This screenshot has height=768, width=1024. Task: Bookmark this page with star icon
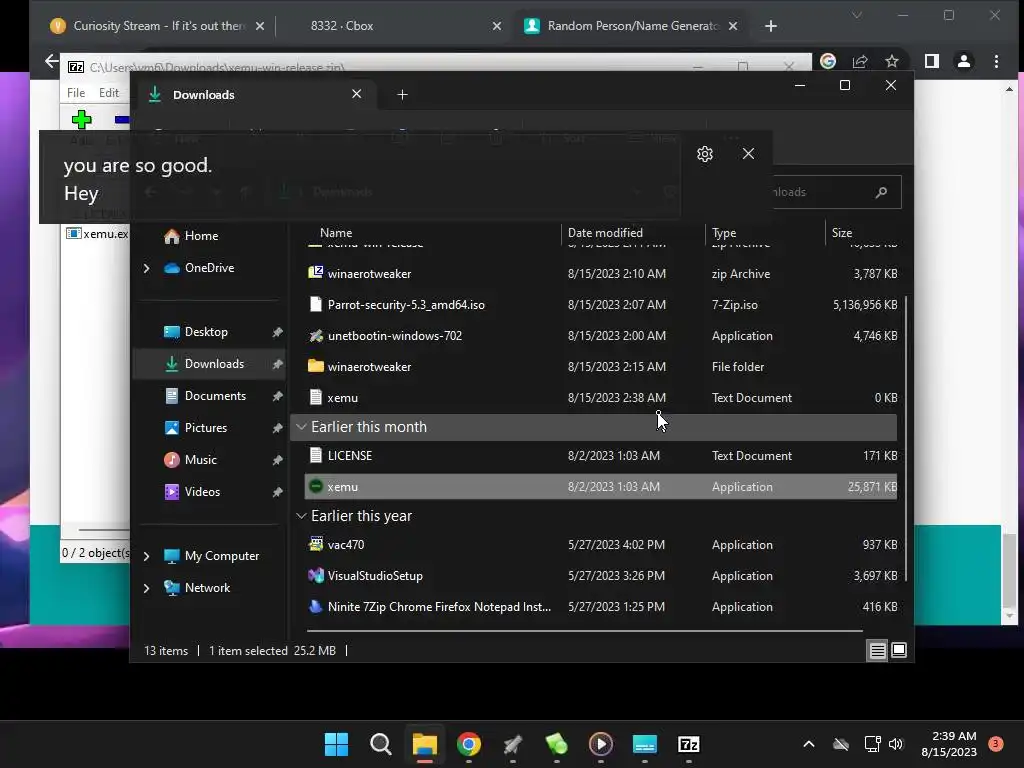tap(891, 61)
